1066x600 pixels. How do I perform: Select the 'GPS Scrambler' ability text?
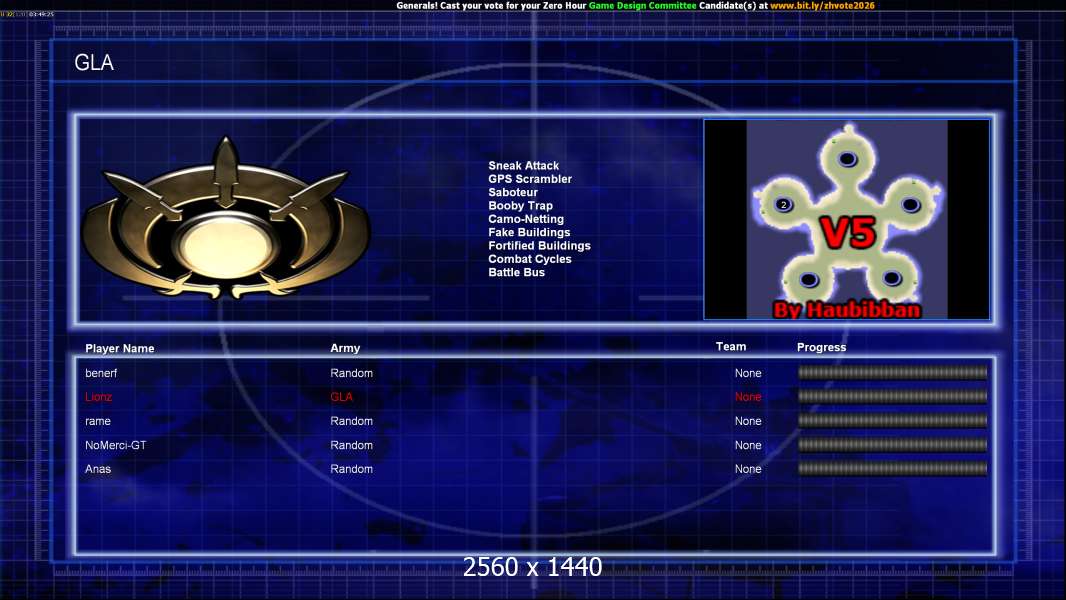tap(530, 179)
